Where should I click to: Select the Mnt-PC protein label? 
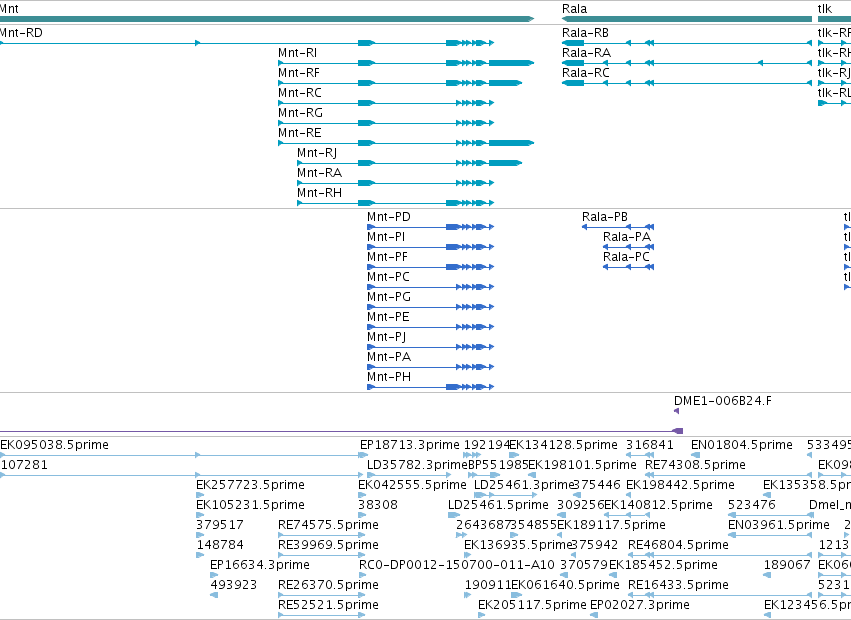pos(388,277)
